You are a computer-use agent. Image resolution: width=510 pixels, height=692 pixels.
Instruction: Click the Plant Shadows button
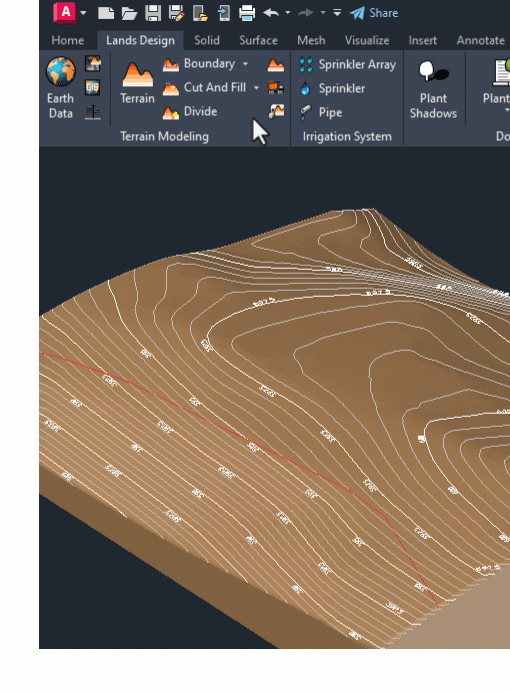coord(433,89)
